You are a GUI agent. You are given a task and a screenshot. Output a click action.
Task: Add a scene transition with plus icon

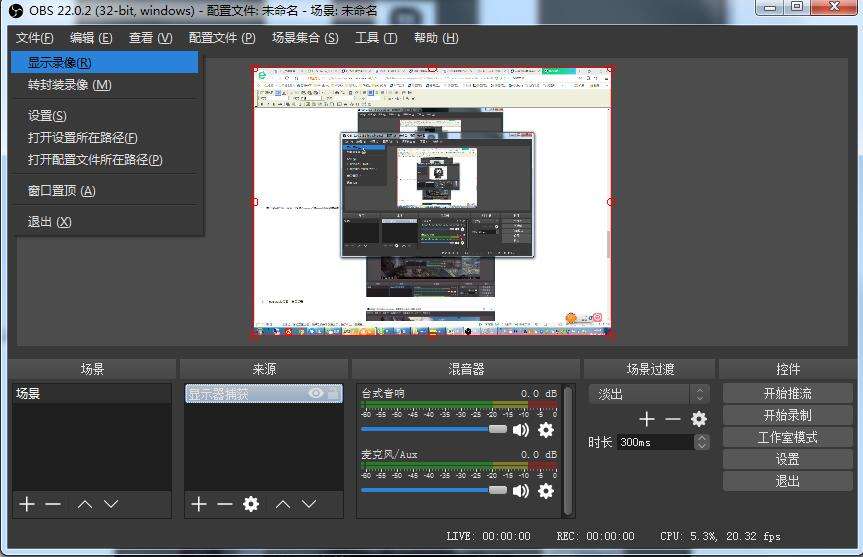[647, 419]
